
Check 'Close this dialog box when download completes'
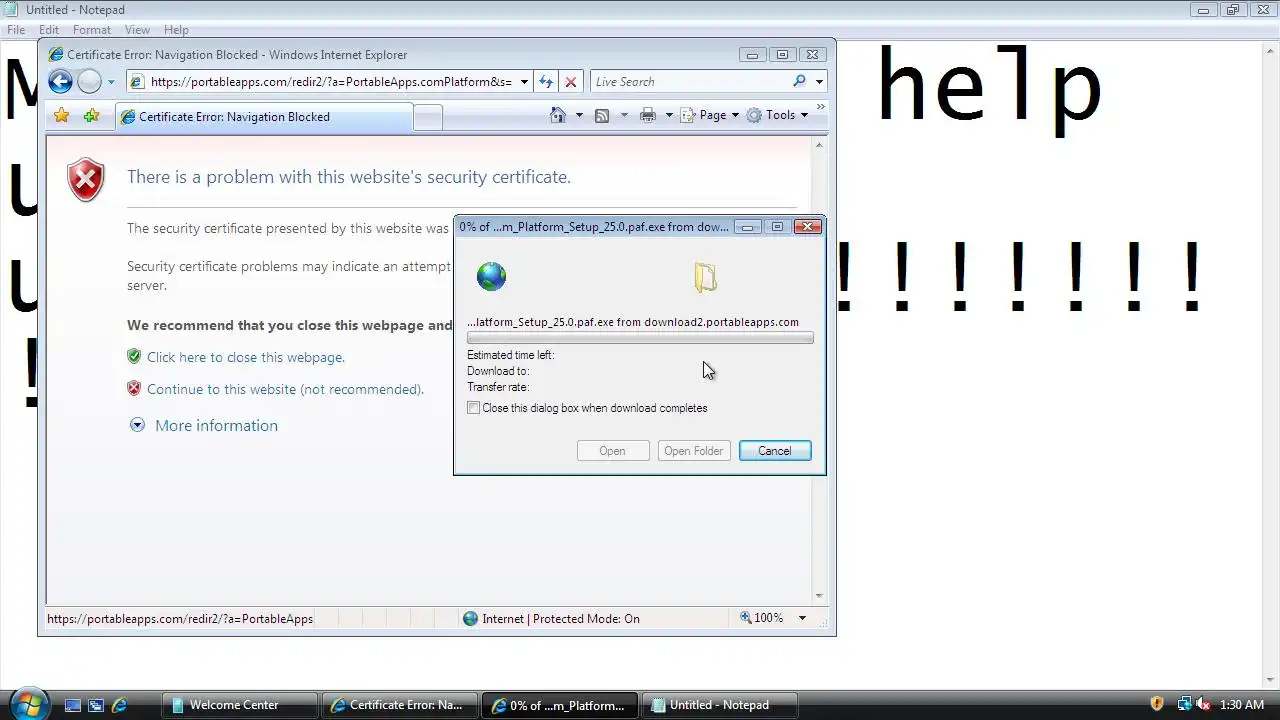coord(474,408)
